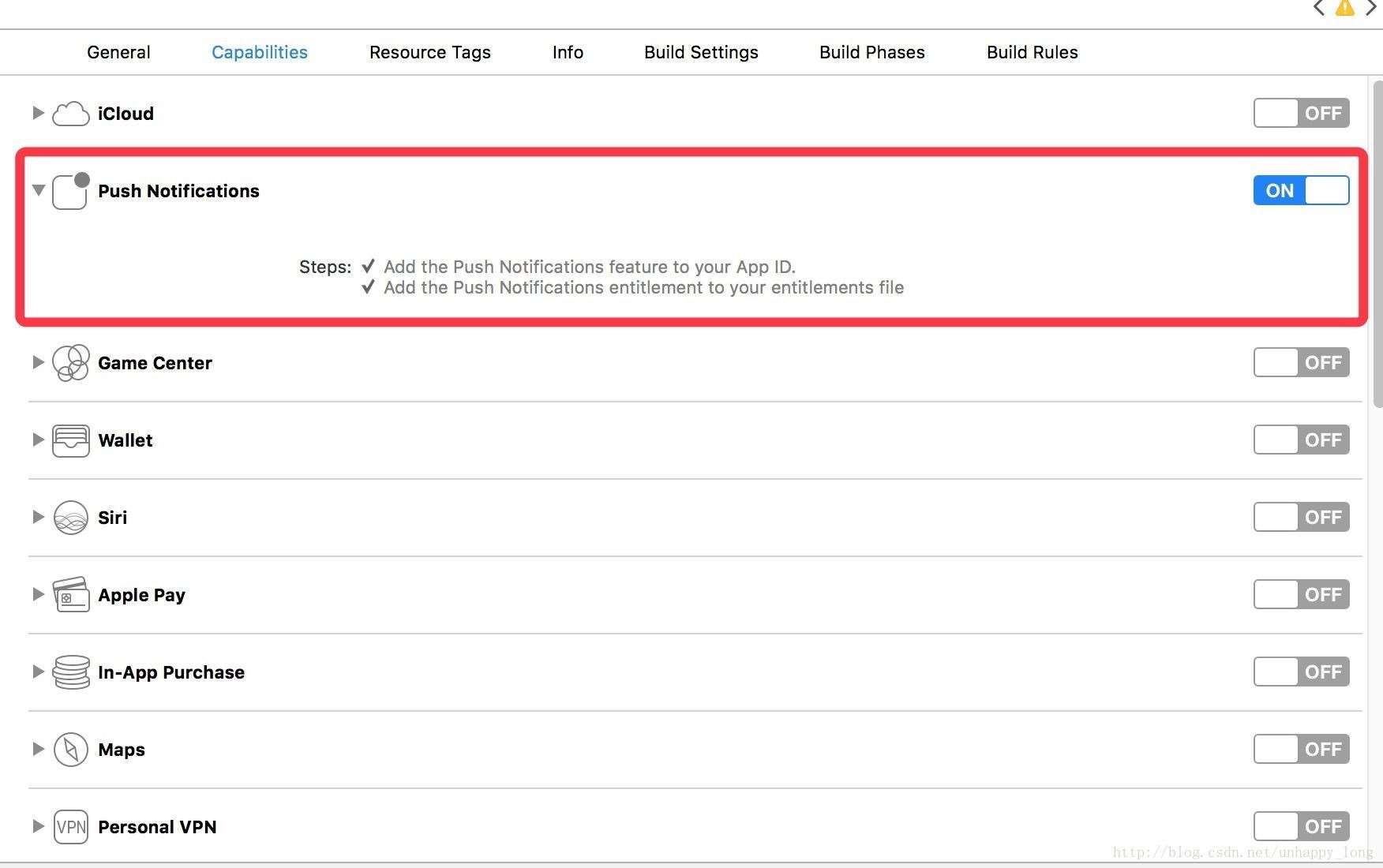Click the Wallet capability icon
1383x868 pixels.
click(70, 440)
